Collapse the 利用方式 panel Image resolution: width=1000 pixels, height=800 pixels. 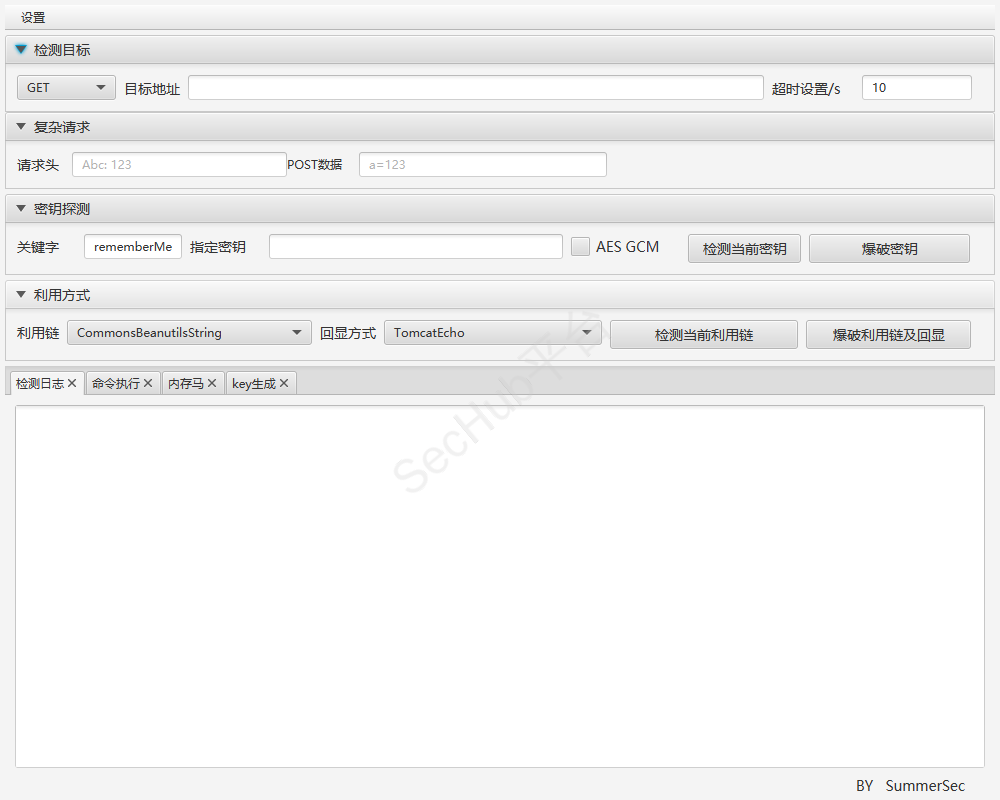[21, 295]
